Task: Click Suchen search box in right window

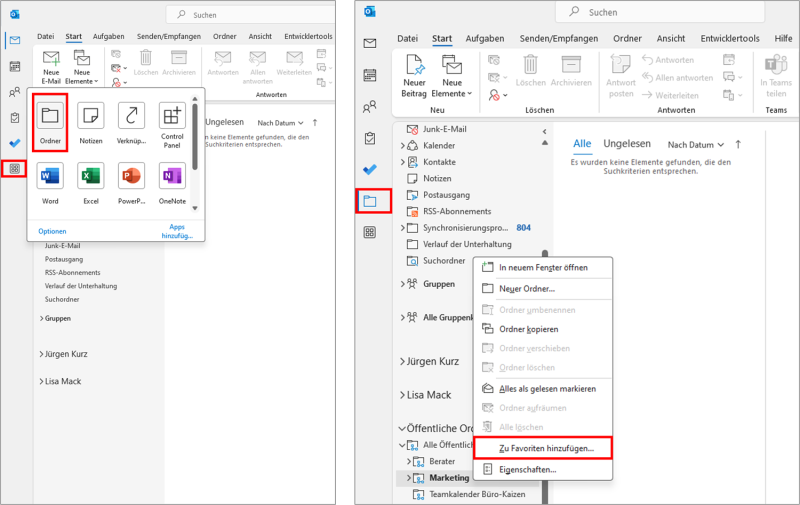Action: click(660, 12)
